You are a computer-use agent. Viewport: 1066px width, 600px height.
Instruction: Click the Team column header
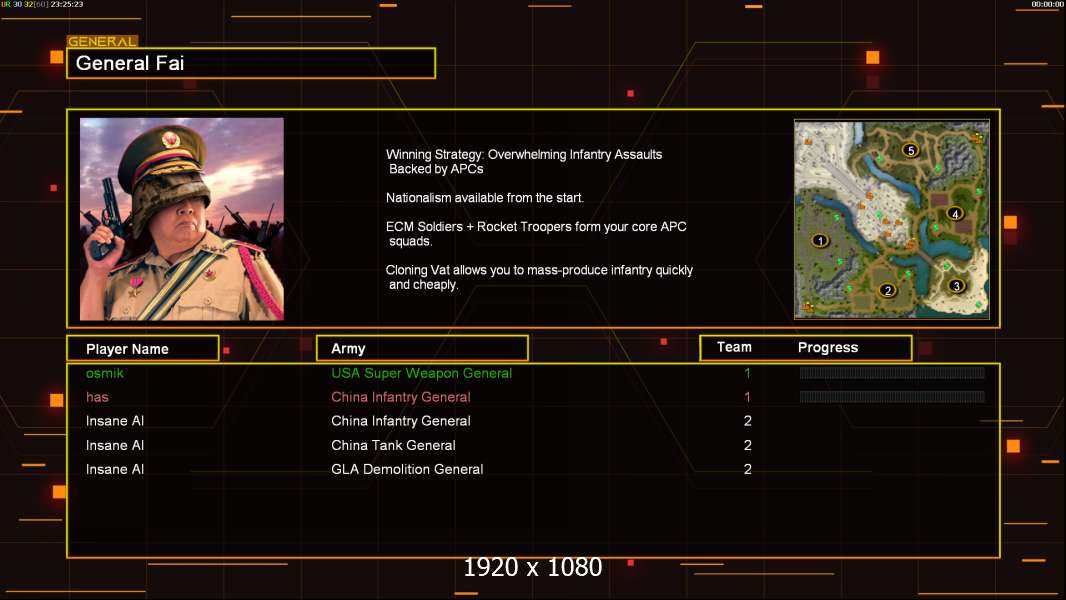[734, 347]
